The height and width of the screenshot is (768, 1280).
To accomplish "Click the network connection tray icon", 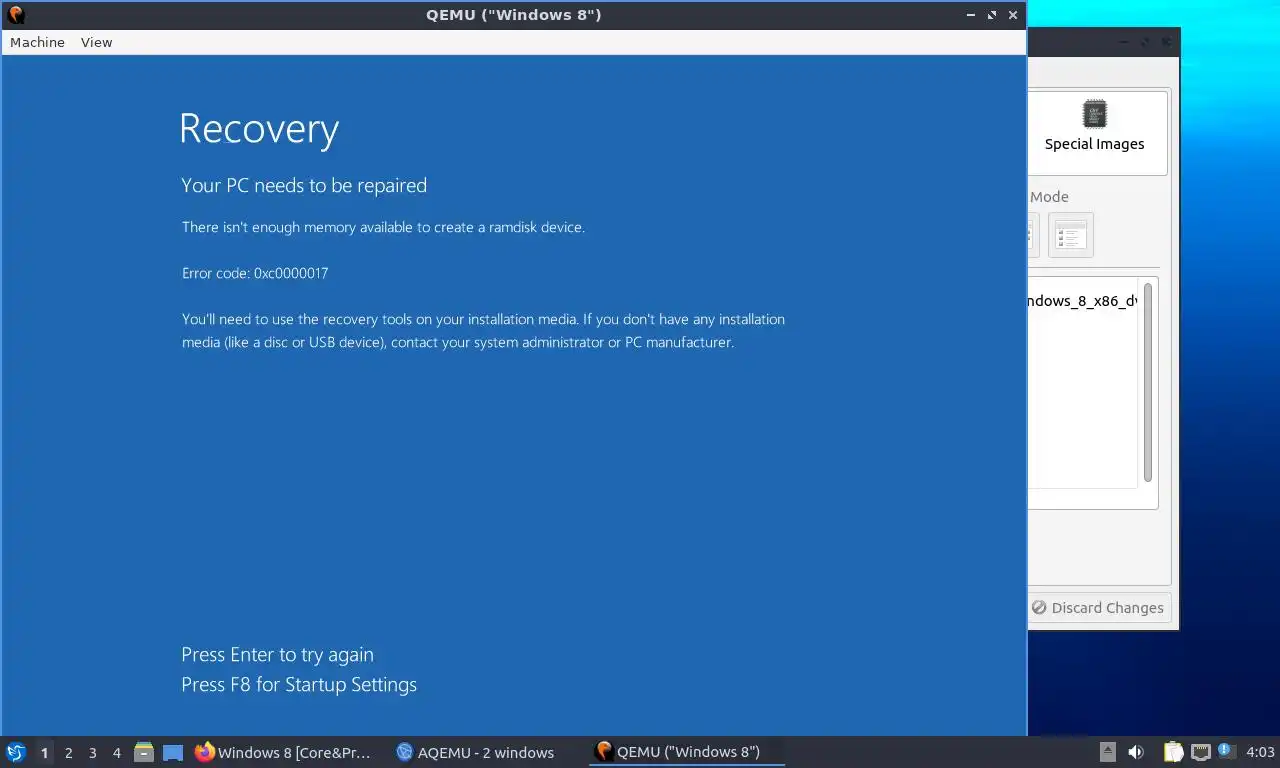I will click(x=1201, y=752).
